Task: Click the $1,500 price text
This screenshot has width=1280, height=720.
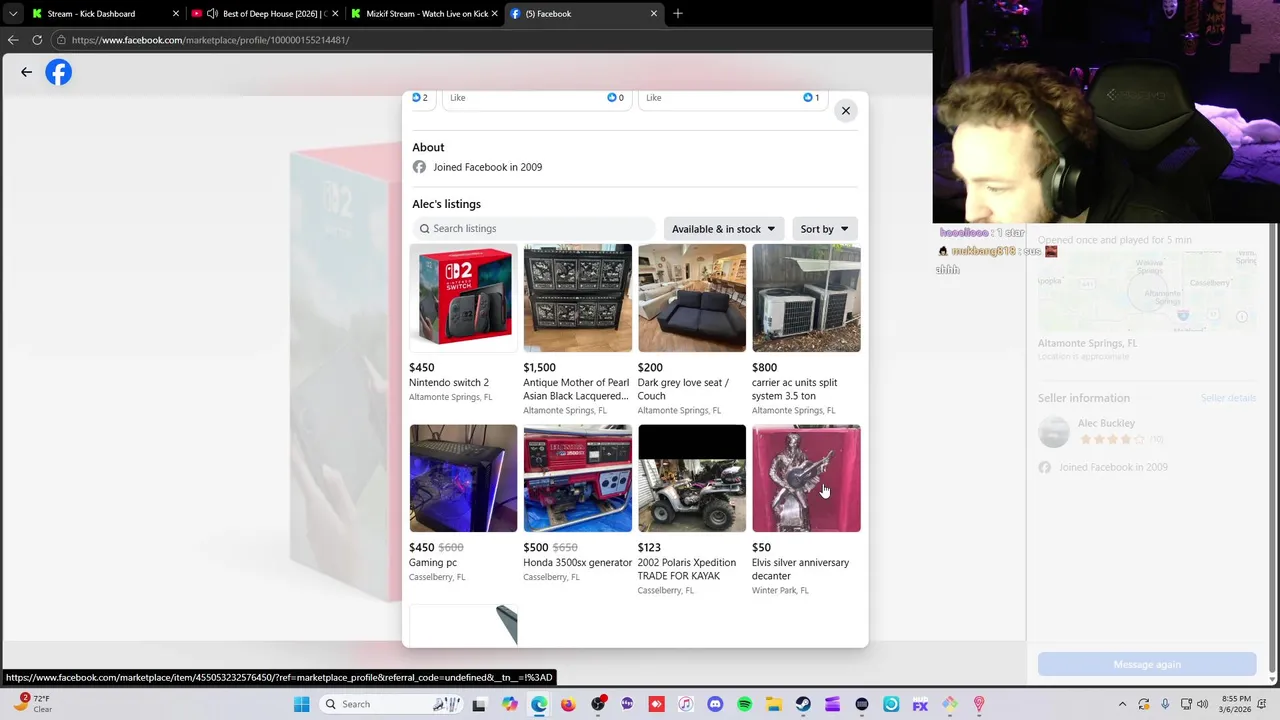Action: click(x=539, y=367)
